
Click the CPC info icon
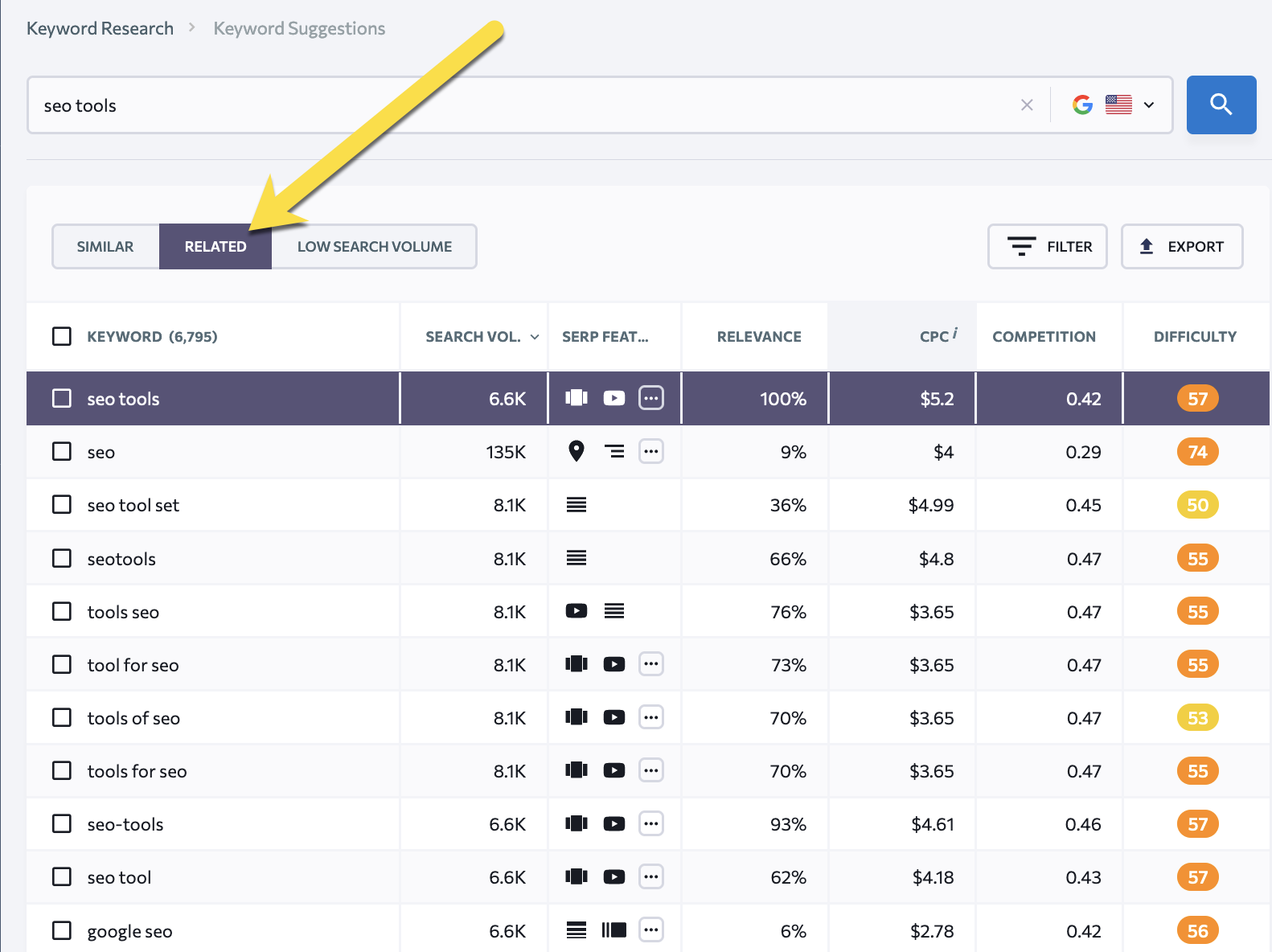click(955, 333)
